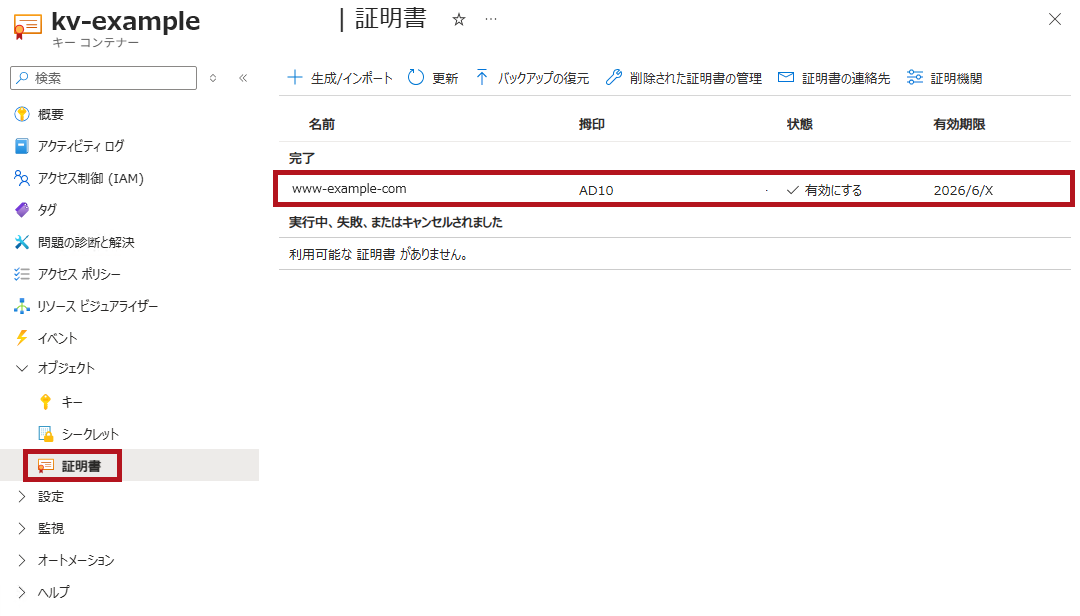The image size is (1080, 616).
Task: Click the 生成/インポート plus icon
Action: pos(295,78)
